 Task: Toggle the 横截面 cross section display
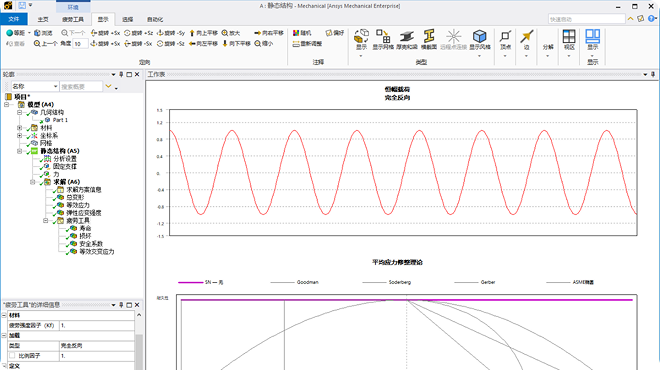click(x=429, y=40)
